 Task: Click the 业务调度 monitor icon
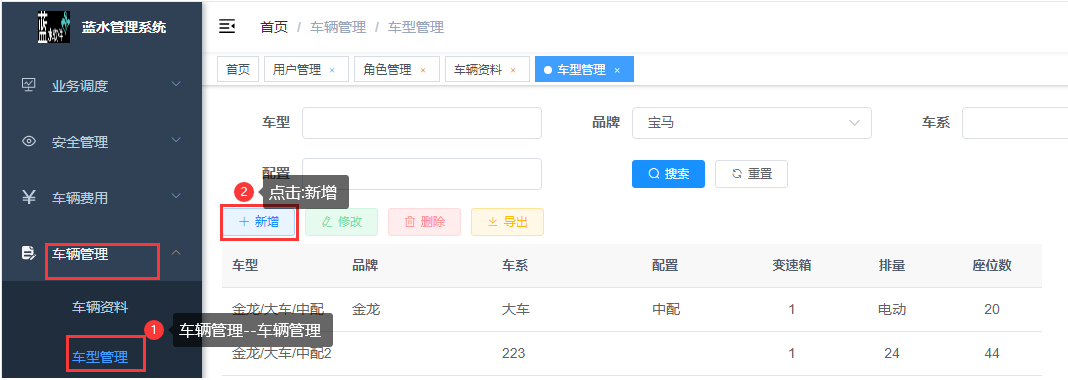pyautogui.click(x=29, y=85)
